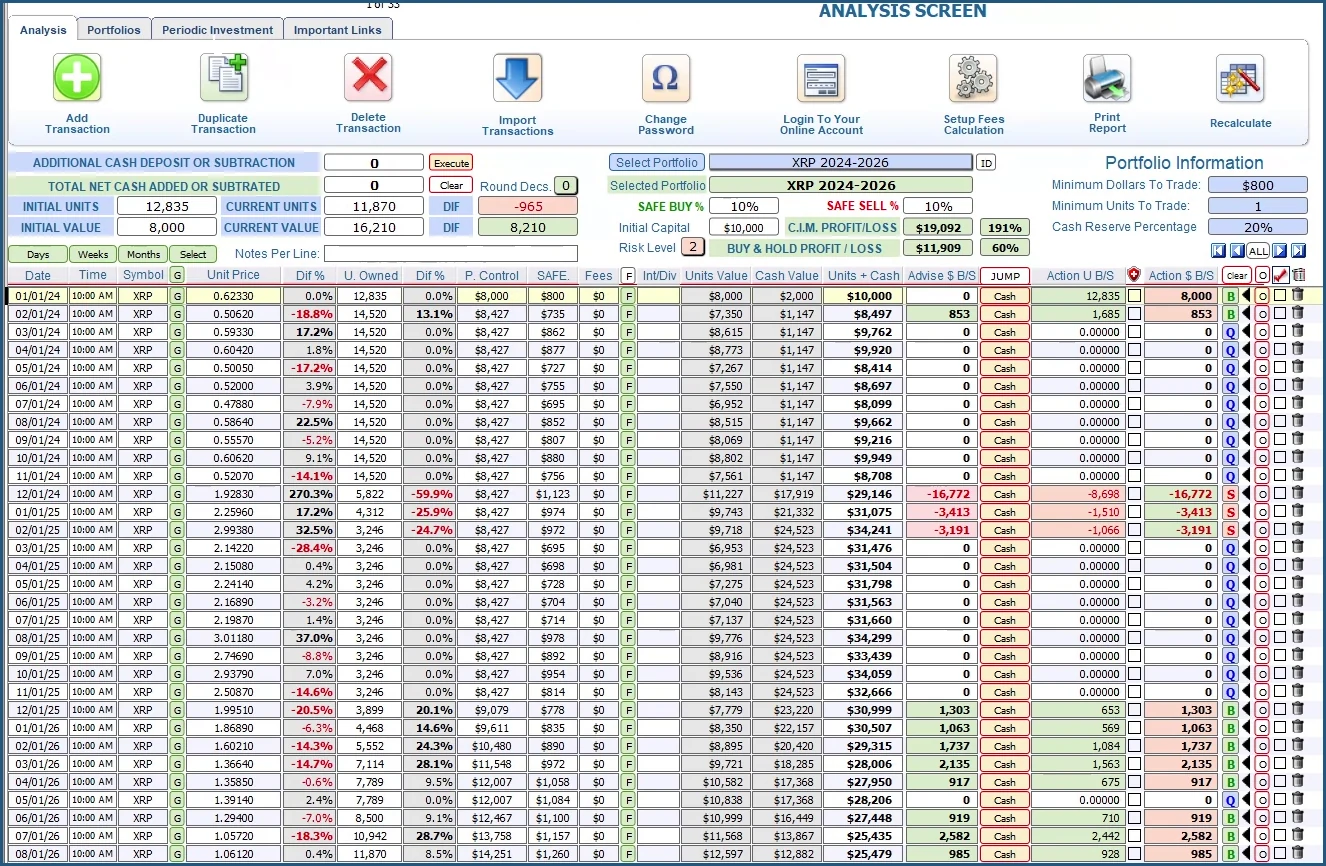Click the G button in the Symbol header
The image size is (1326, 866).
click(177, 275)
